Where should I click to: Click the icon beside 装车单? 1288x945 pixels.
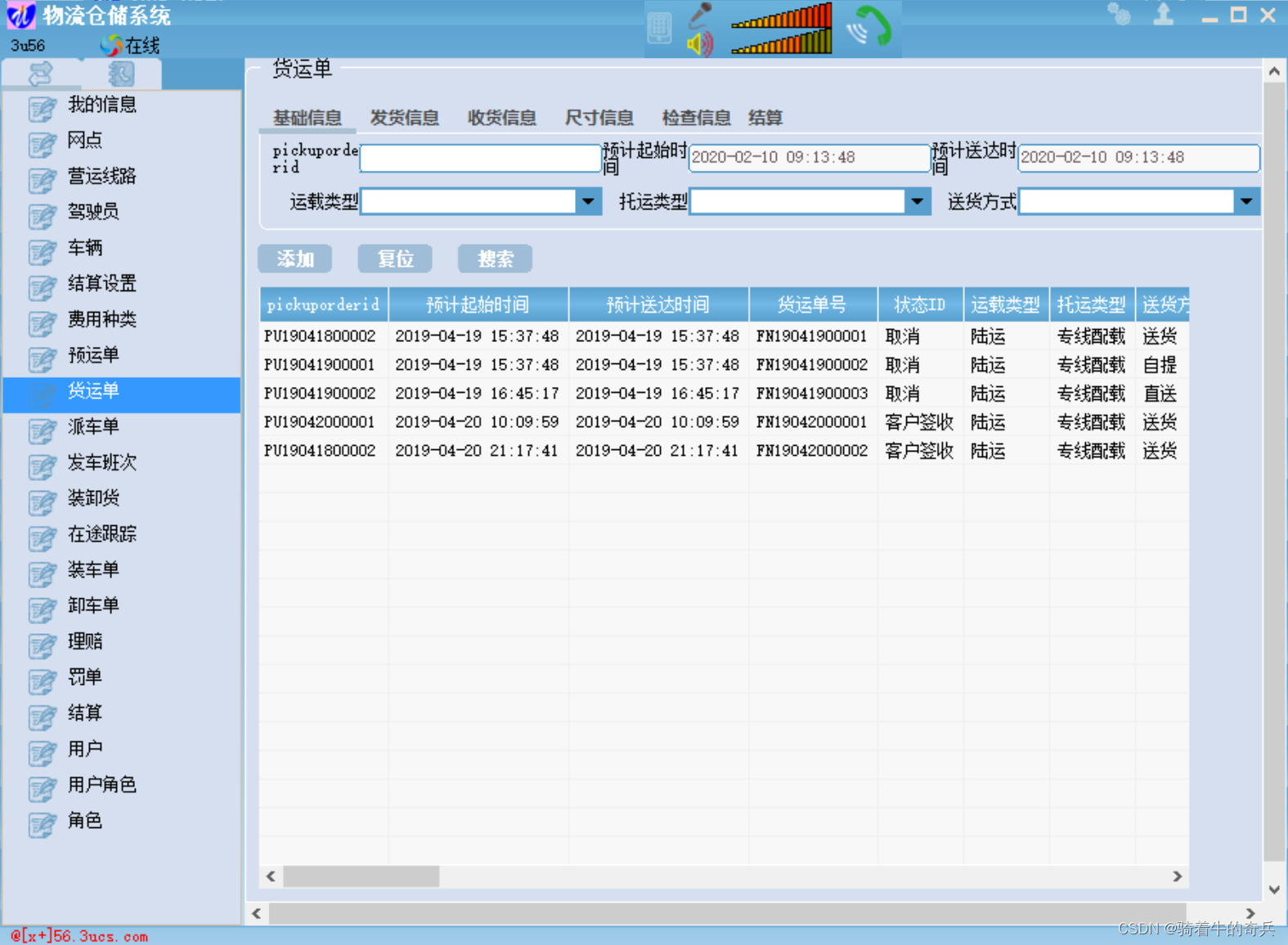point(43,573)
